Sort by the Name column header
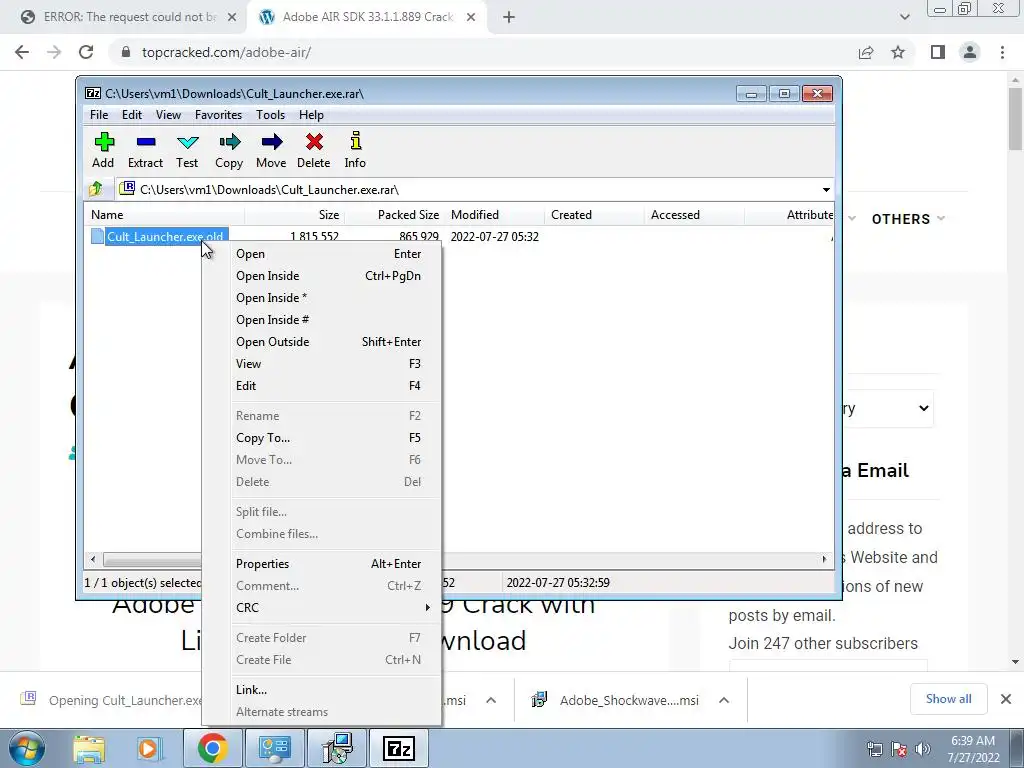Viewport: 1024px width, 768px height. point(164,215)
